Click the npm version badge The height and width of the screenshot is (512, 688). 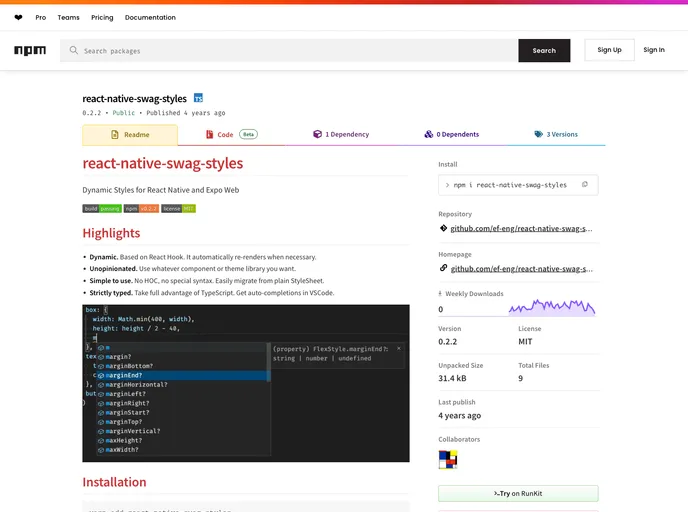coord(141,208)
